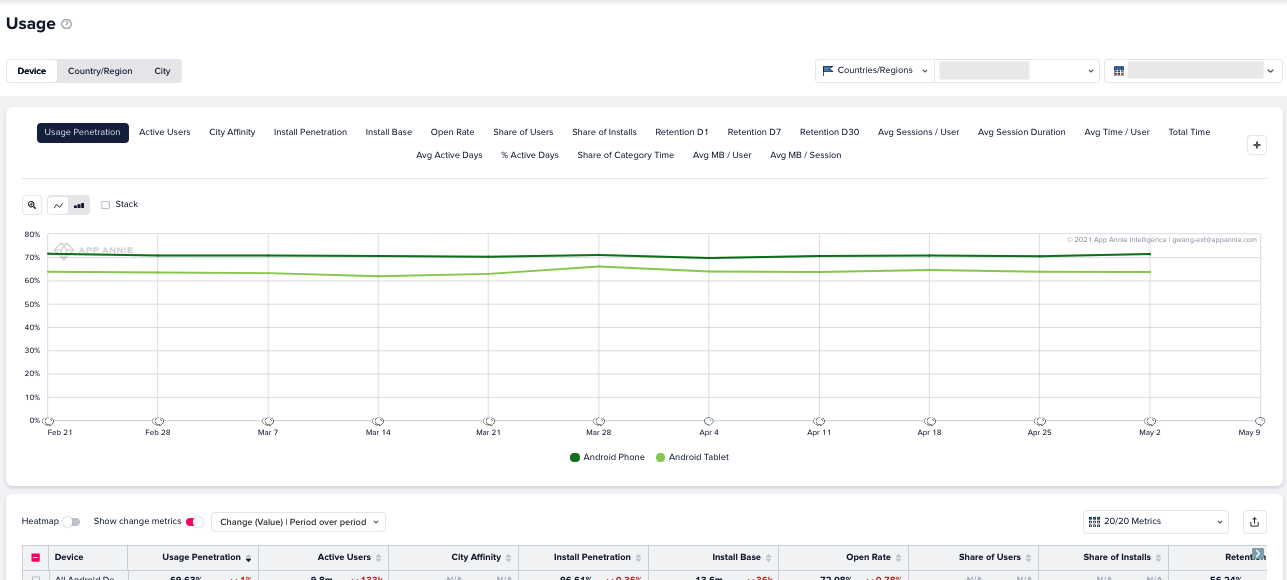Select the Total Time metric
This screenshot has height=580, width=1287.
click(1189, 132)
